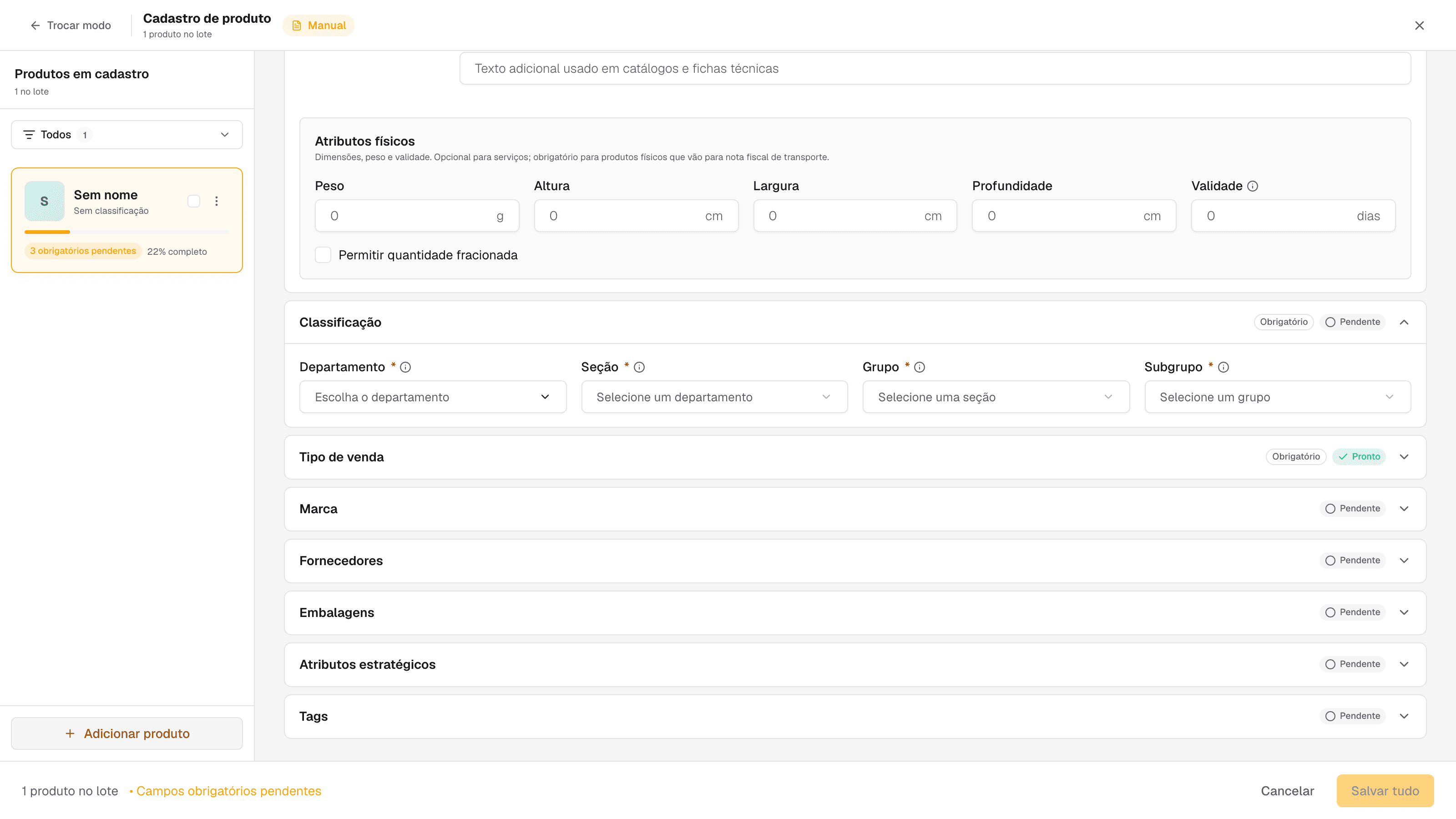
Task: Click the Grupo info icon
Action: [x=920, y=367]
